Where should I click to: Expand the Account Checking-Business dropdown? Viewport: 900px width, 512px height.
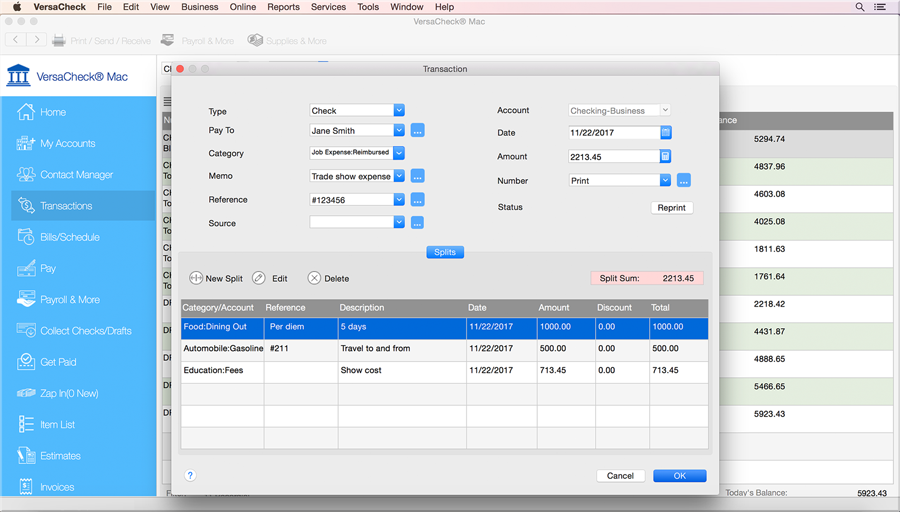pyautogui.click(x=665, y=110)
